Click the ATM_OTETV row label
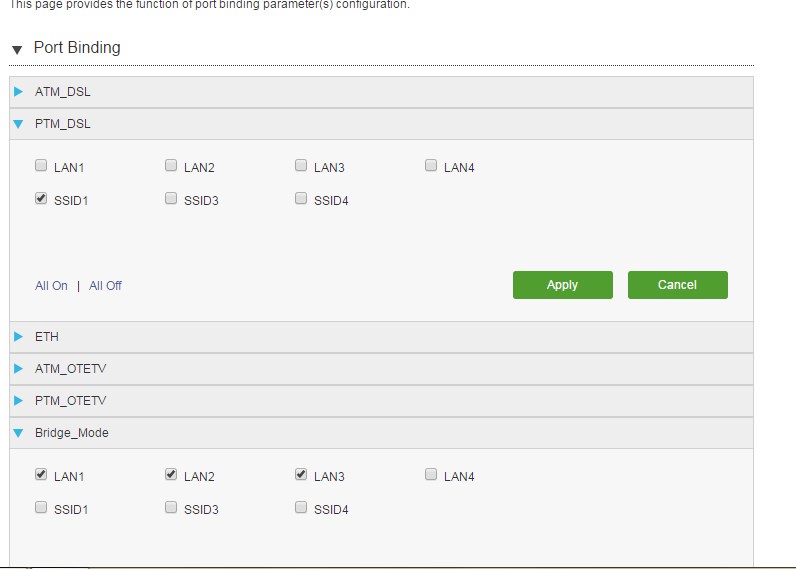 (x=71, y=369)
